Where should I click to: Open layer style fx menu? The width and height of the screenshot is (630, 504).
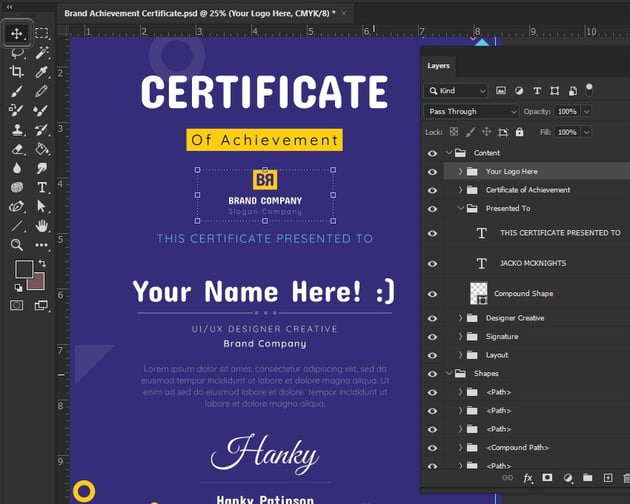click(x=528, y=478)
